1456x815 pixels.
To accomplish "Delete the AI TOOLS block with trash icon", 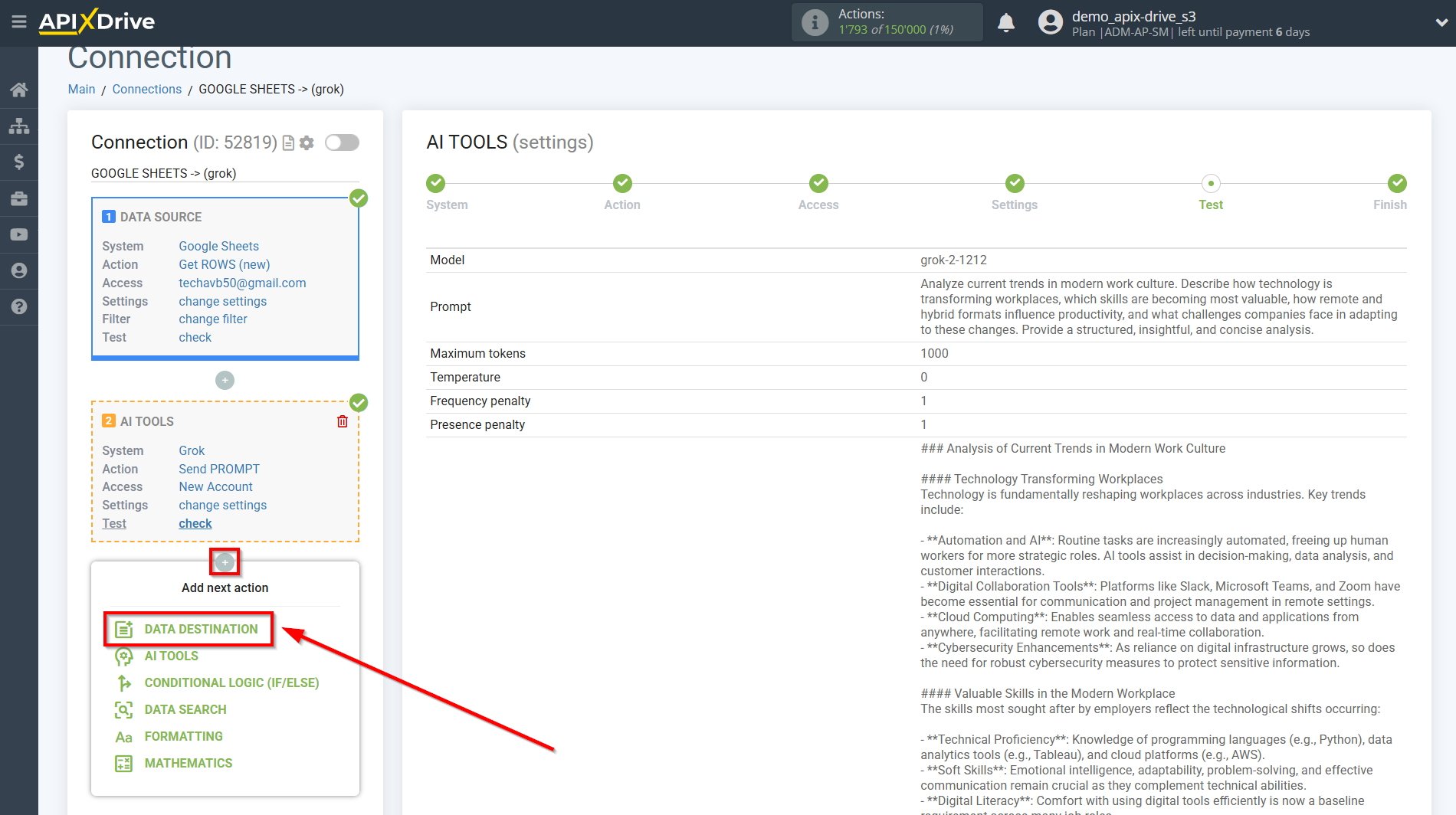I will (x=342, y=421).
